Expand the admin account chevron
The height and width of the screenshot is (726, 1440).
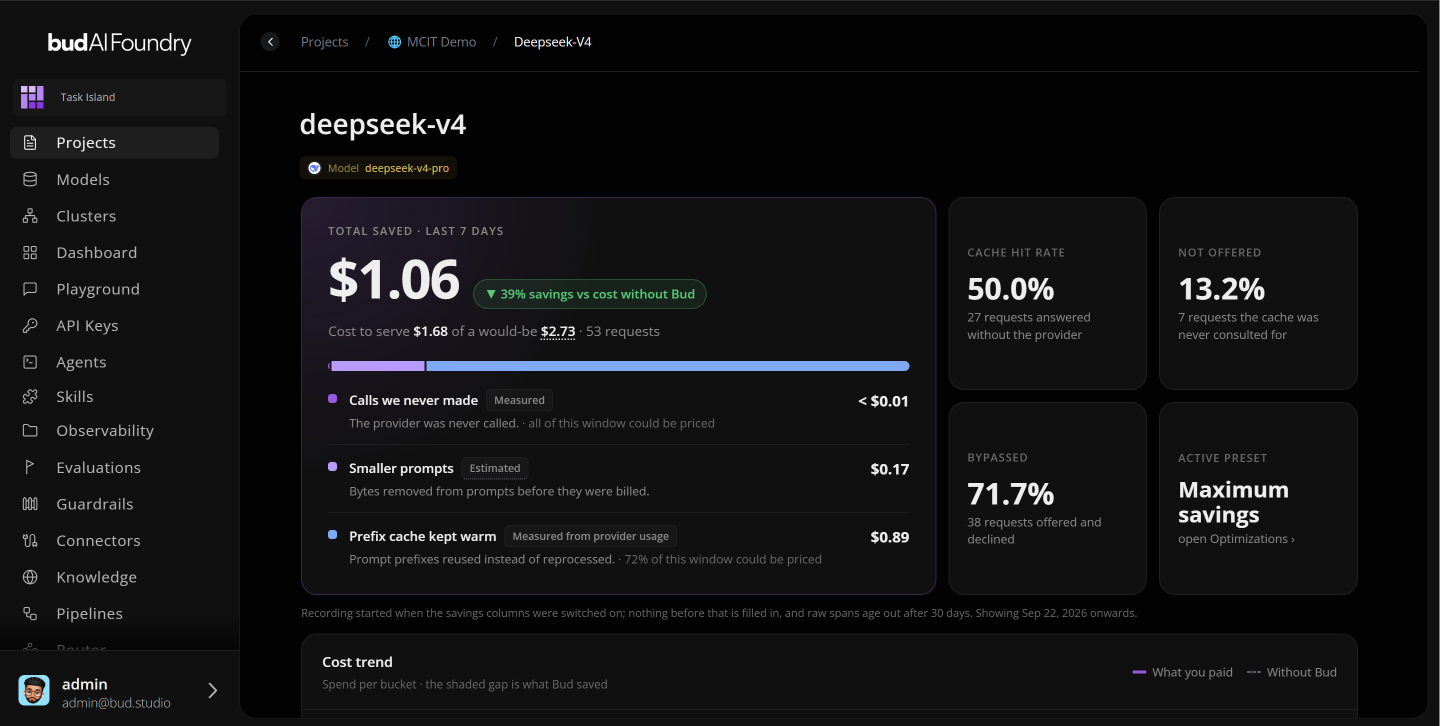tap(212, 690)
